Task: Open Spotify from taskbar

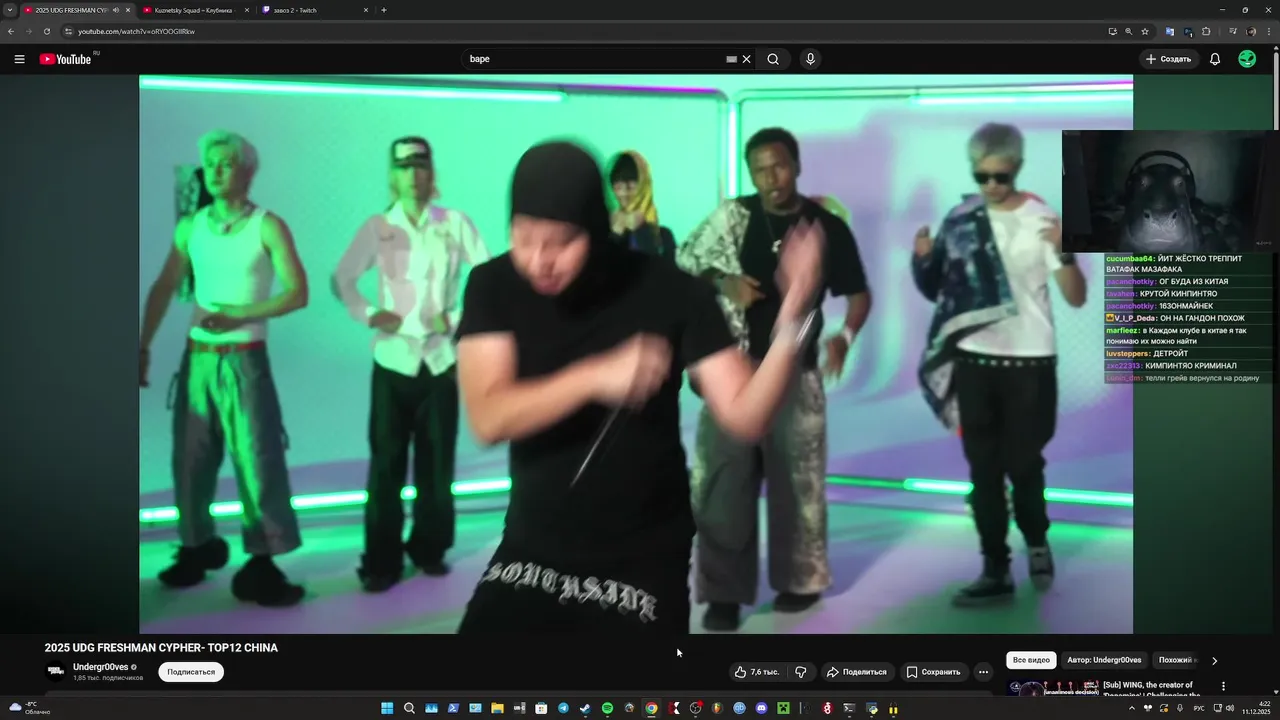Action: 607,708
